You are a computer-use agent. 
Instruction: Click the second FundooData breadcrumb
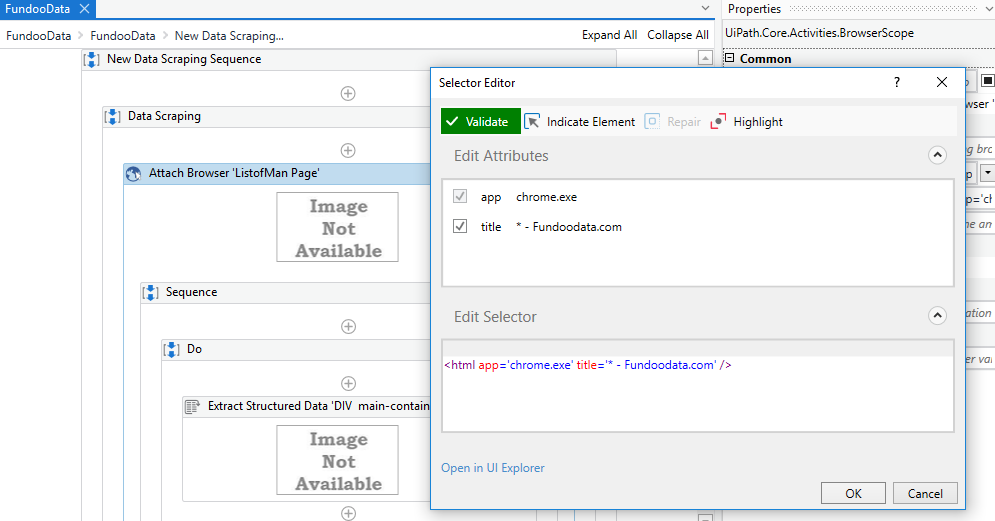pos(122,36)
